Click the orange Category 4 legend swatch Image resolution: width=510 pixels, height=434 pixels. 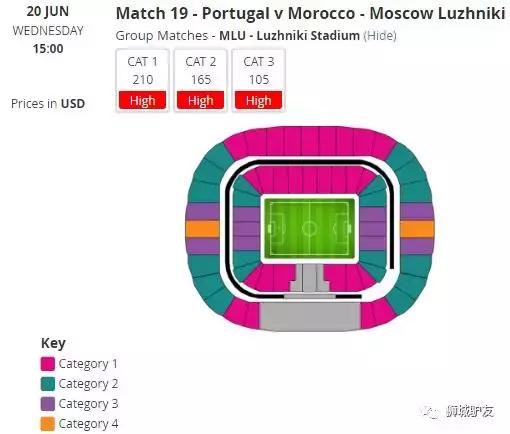(x=48, y=424)
